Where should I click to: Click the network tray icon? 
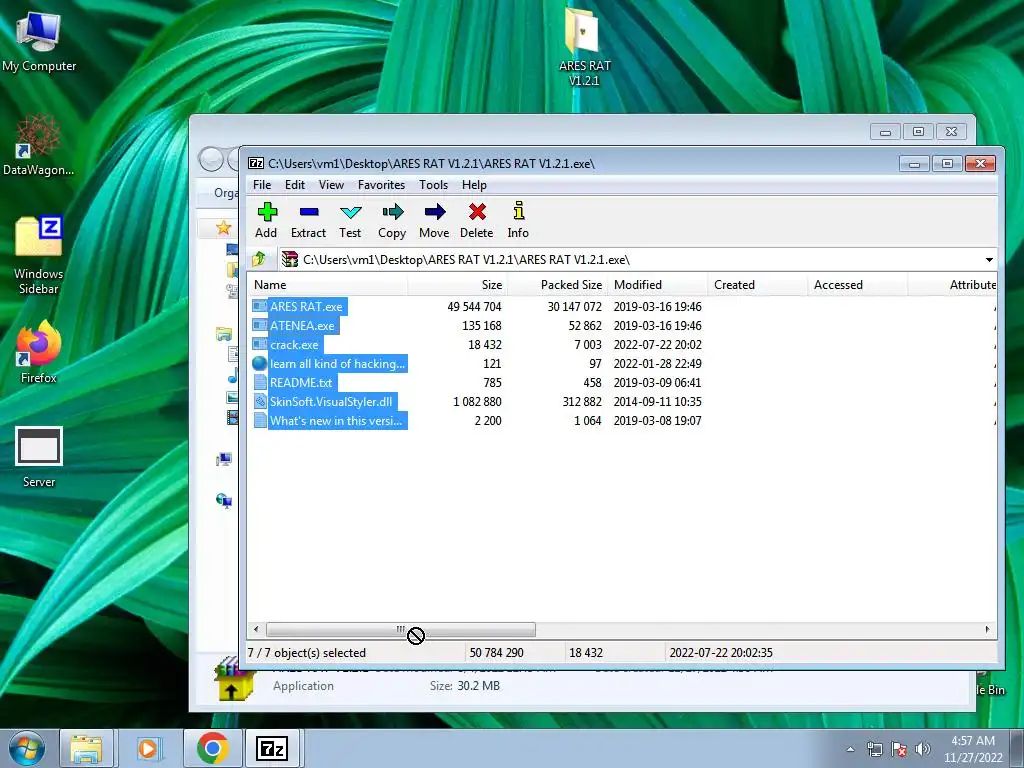tap(874, 749)
